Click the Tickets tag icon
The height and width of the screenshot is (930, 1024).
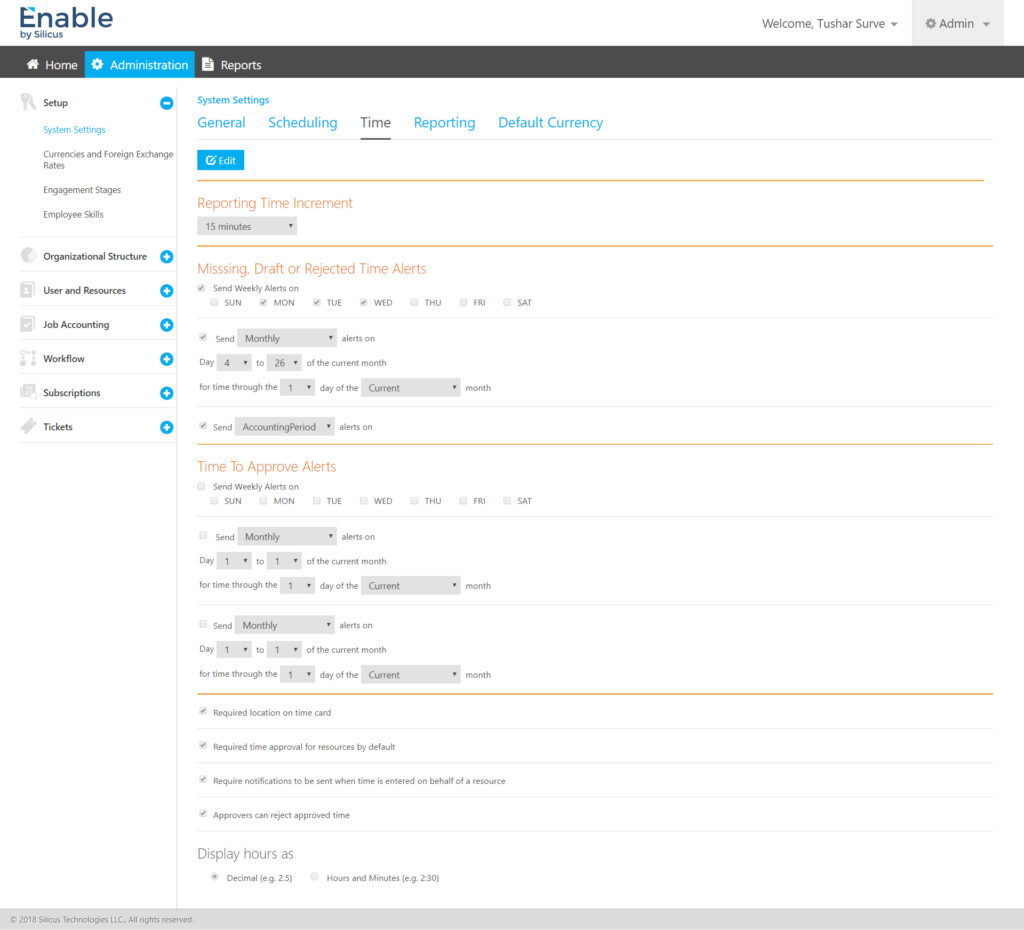click(x=27, y=426)
